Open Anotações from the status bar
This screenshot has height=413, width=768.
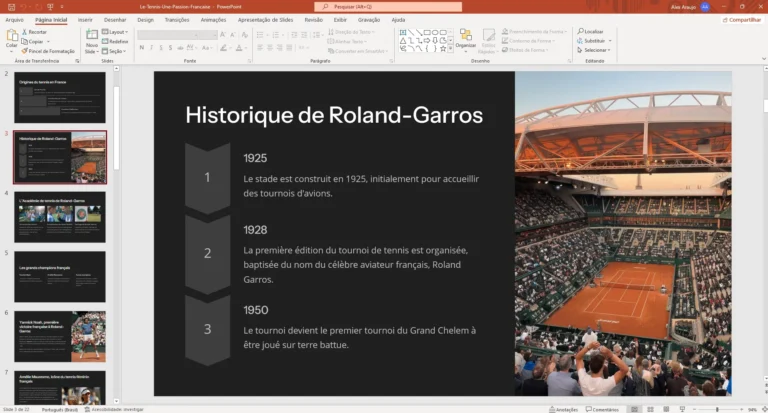coord(563,410)
